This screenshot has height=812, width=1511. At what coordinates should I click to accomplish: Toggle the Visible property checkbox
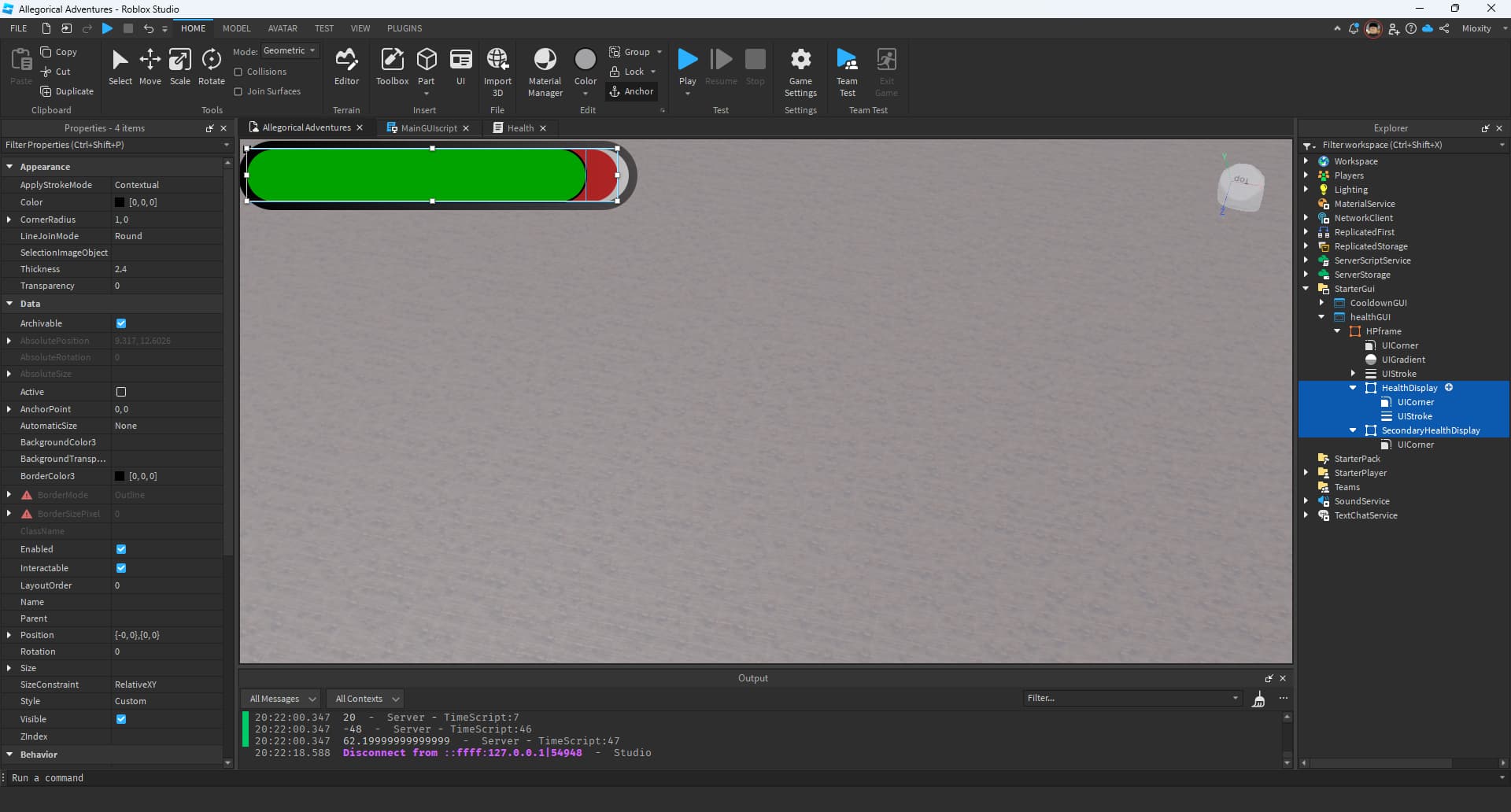121,719
